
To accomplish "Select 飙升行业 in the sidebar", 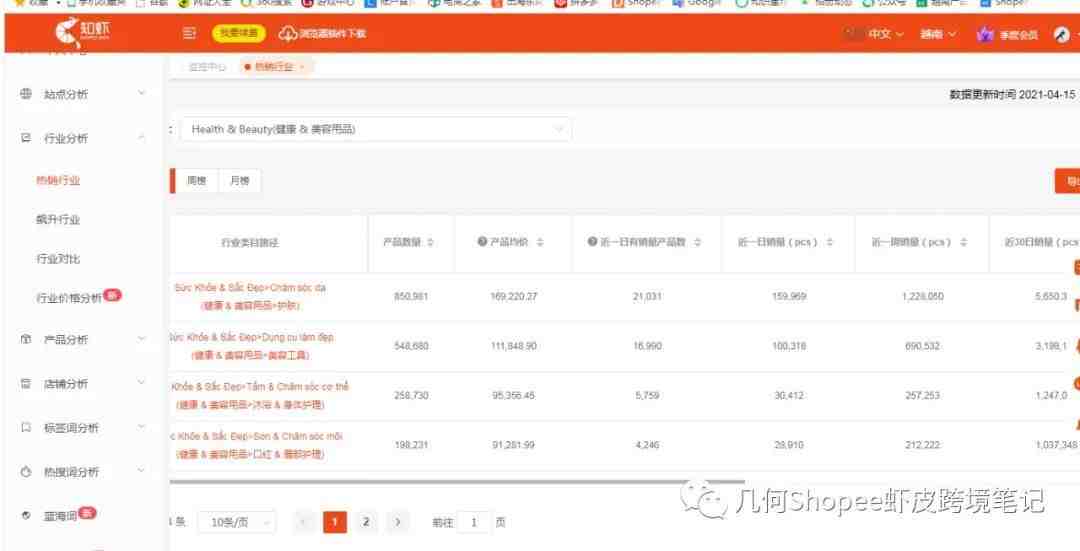I will tap(58, 220).
